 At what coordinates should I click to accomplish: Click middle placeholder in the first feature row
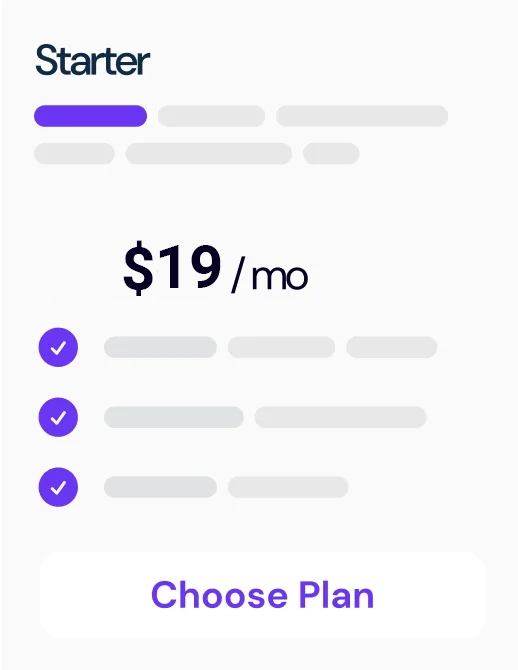281,347
